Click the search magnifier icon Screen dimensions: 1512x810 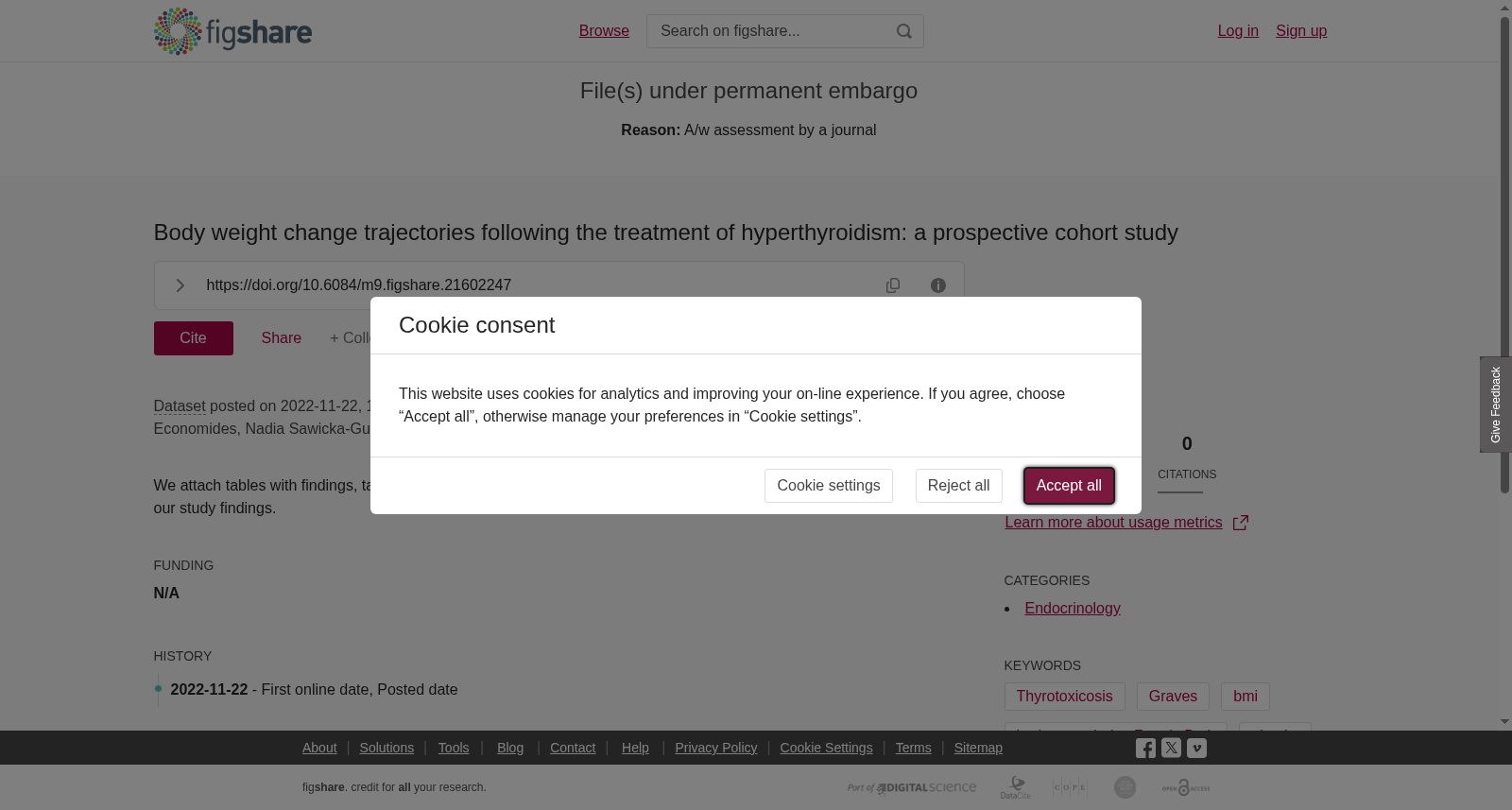[904, 31]
